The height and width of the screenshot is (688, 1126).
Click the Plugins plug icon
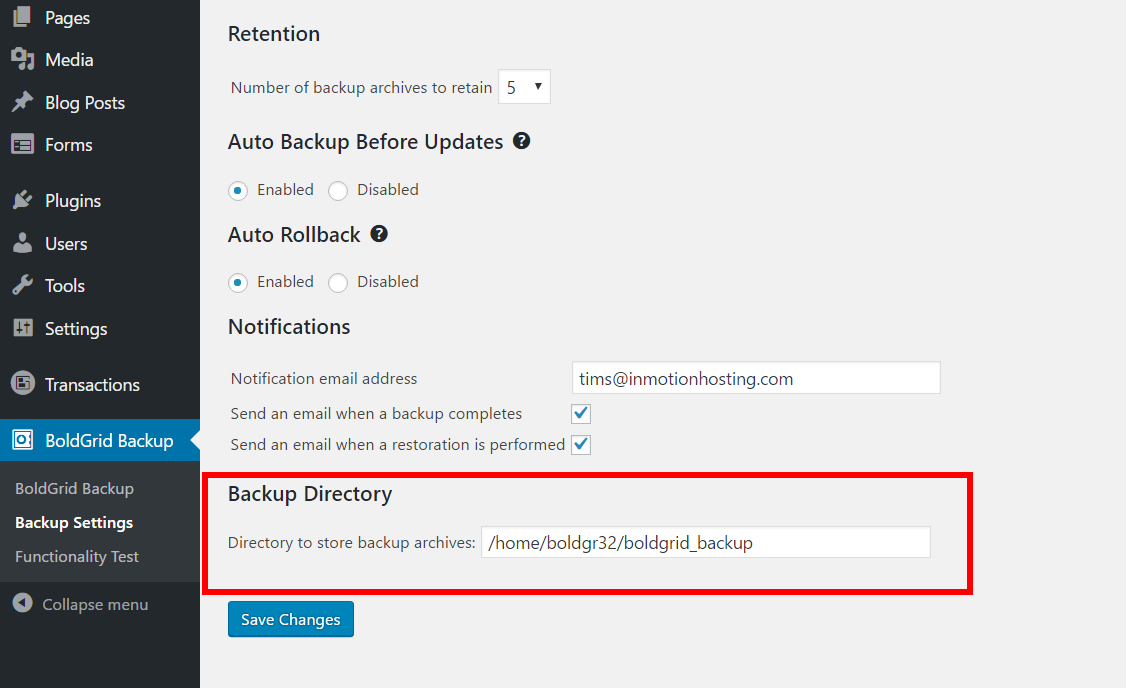pyautogui.click(x=22, y=200)
